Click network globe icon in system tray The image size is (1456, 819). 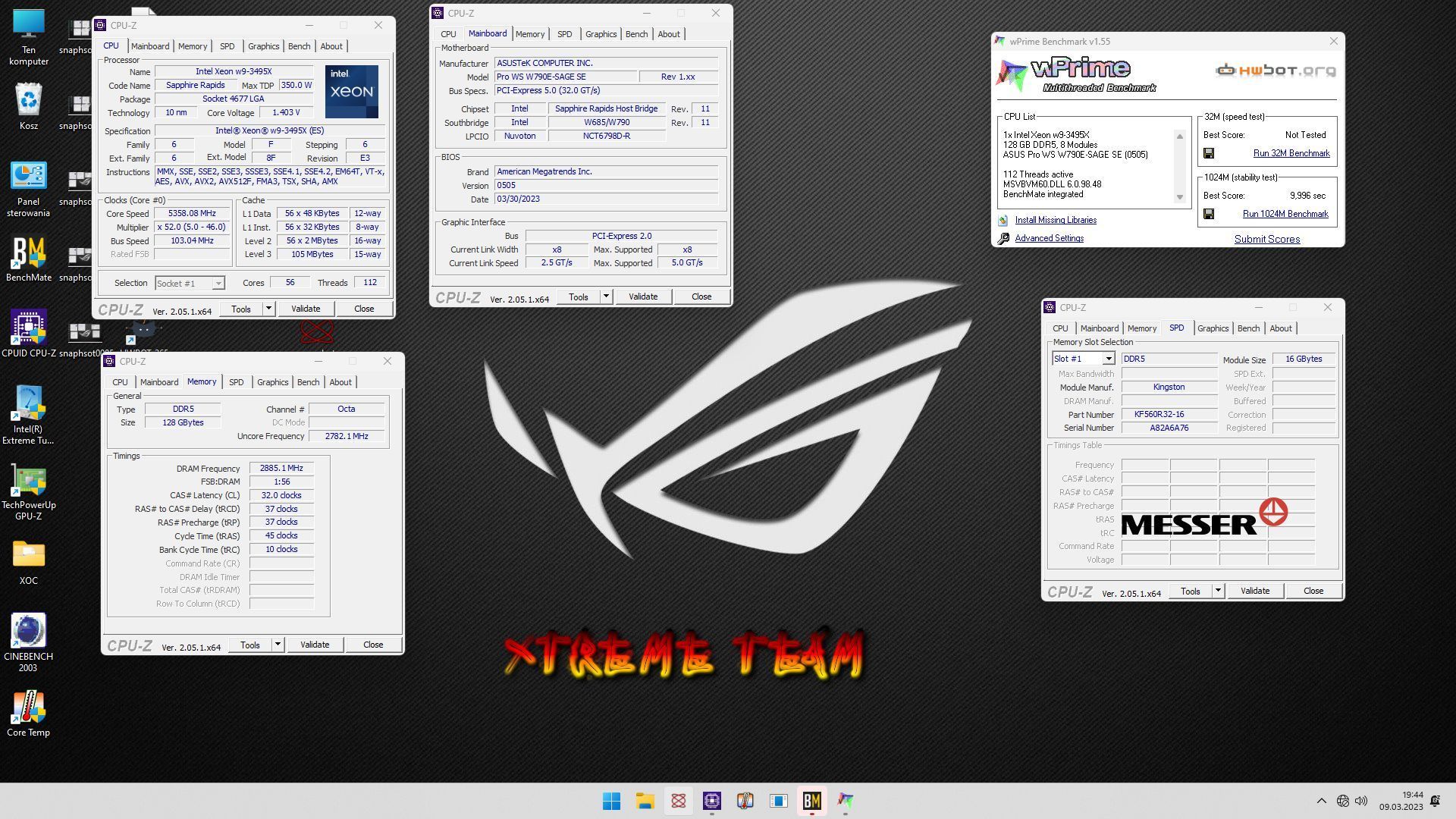point(1342,801)
